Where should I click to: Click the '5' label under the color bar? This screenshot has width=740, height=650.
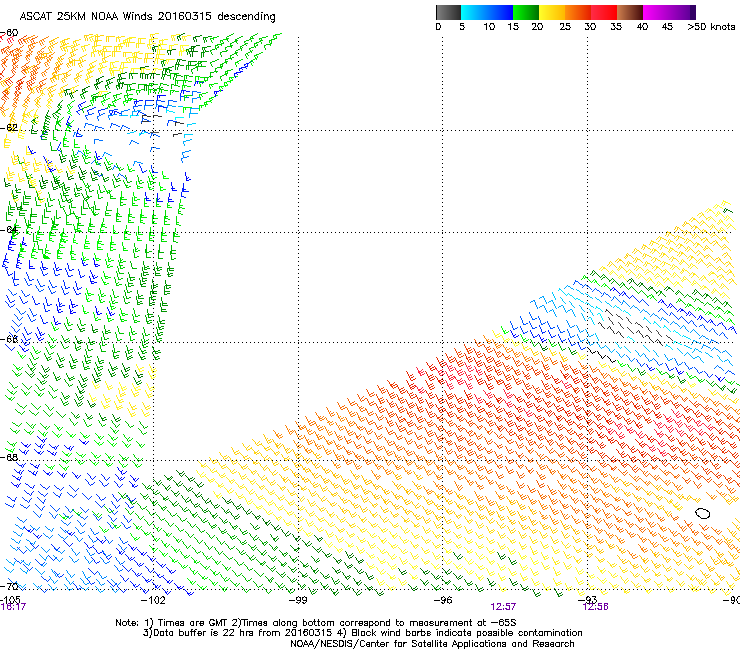(462, 27)
